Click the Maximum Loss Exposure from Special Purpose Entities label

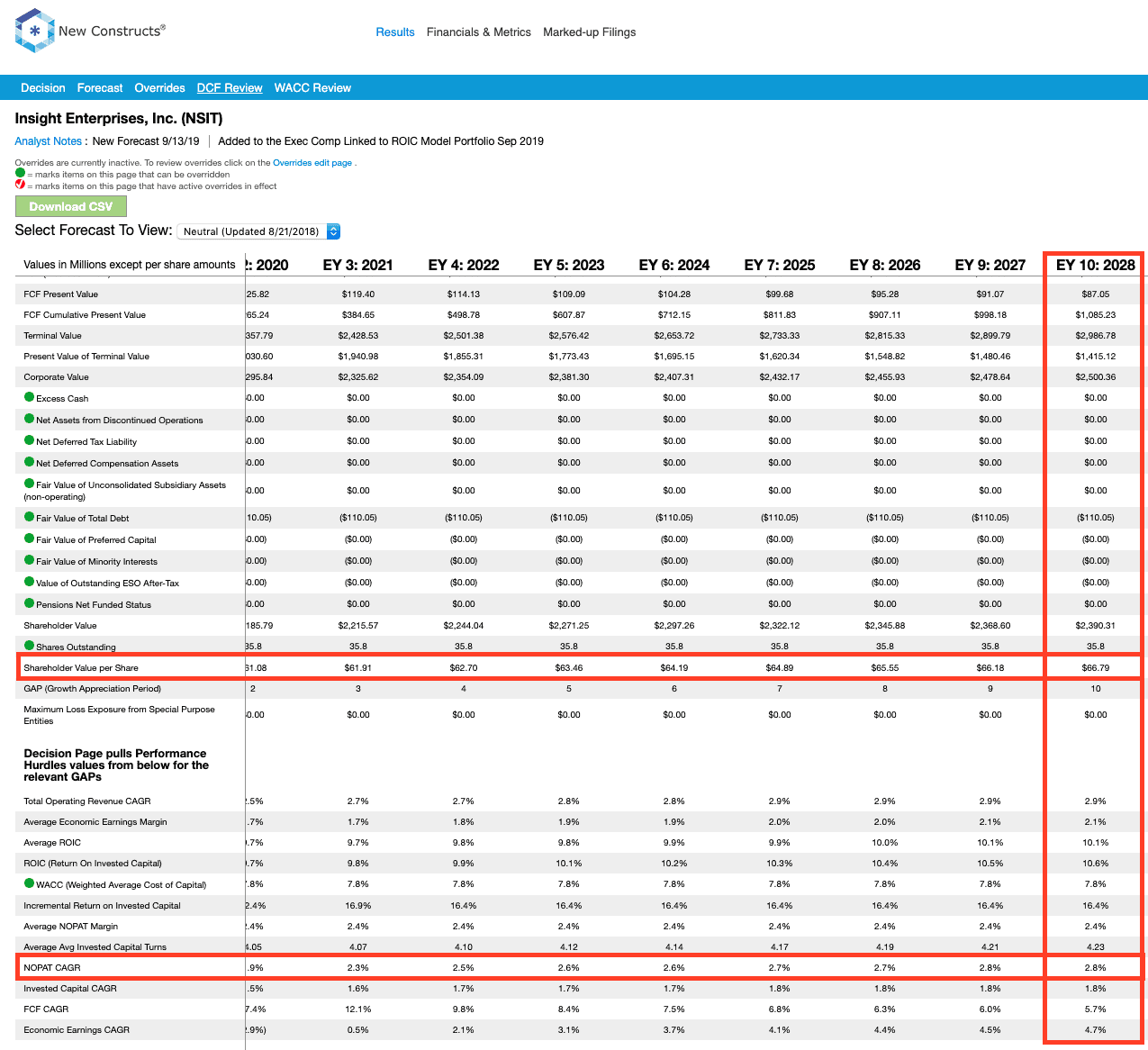[120, 715]
